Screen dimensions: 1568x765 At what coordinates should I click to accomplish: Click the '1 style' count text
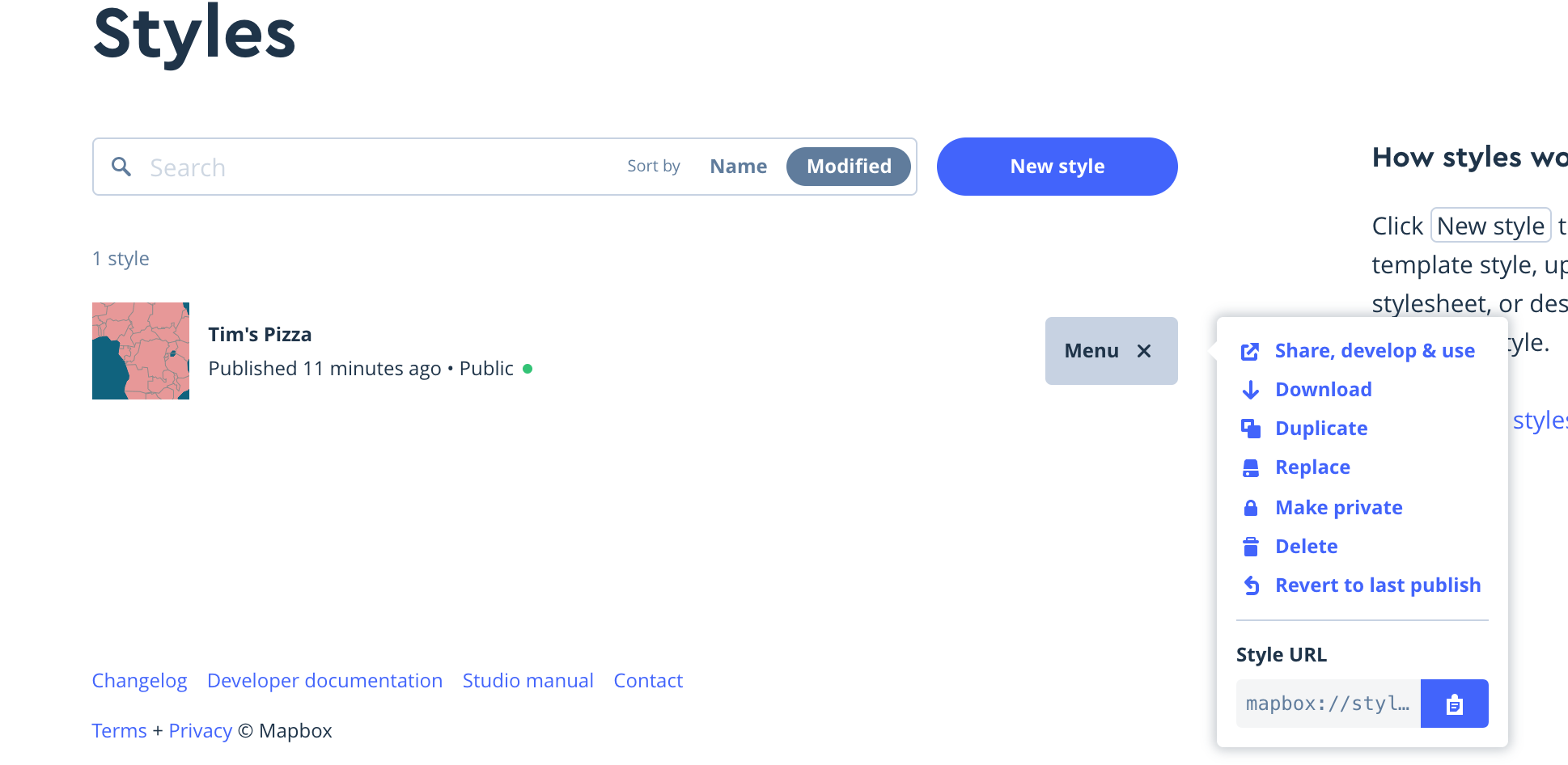[x=121, y=259]
